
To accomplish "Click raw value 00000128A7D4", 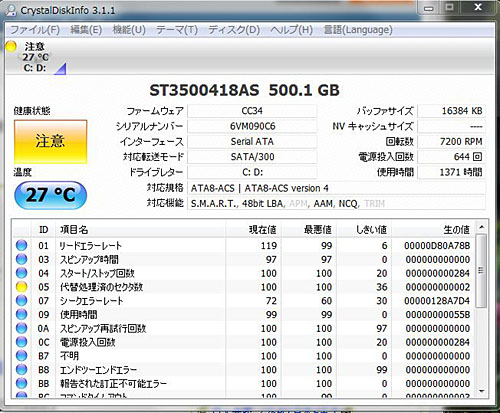I will (437, 301).
